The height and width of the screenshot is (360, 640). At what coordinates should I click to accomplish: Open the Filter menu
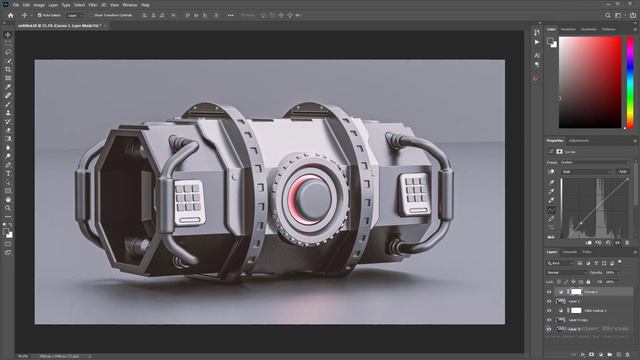[x=93, y=5]
